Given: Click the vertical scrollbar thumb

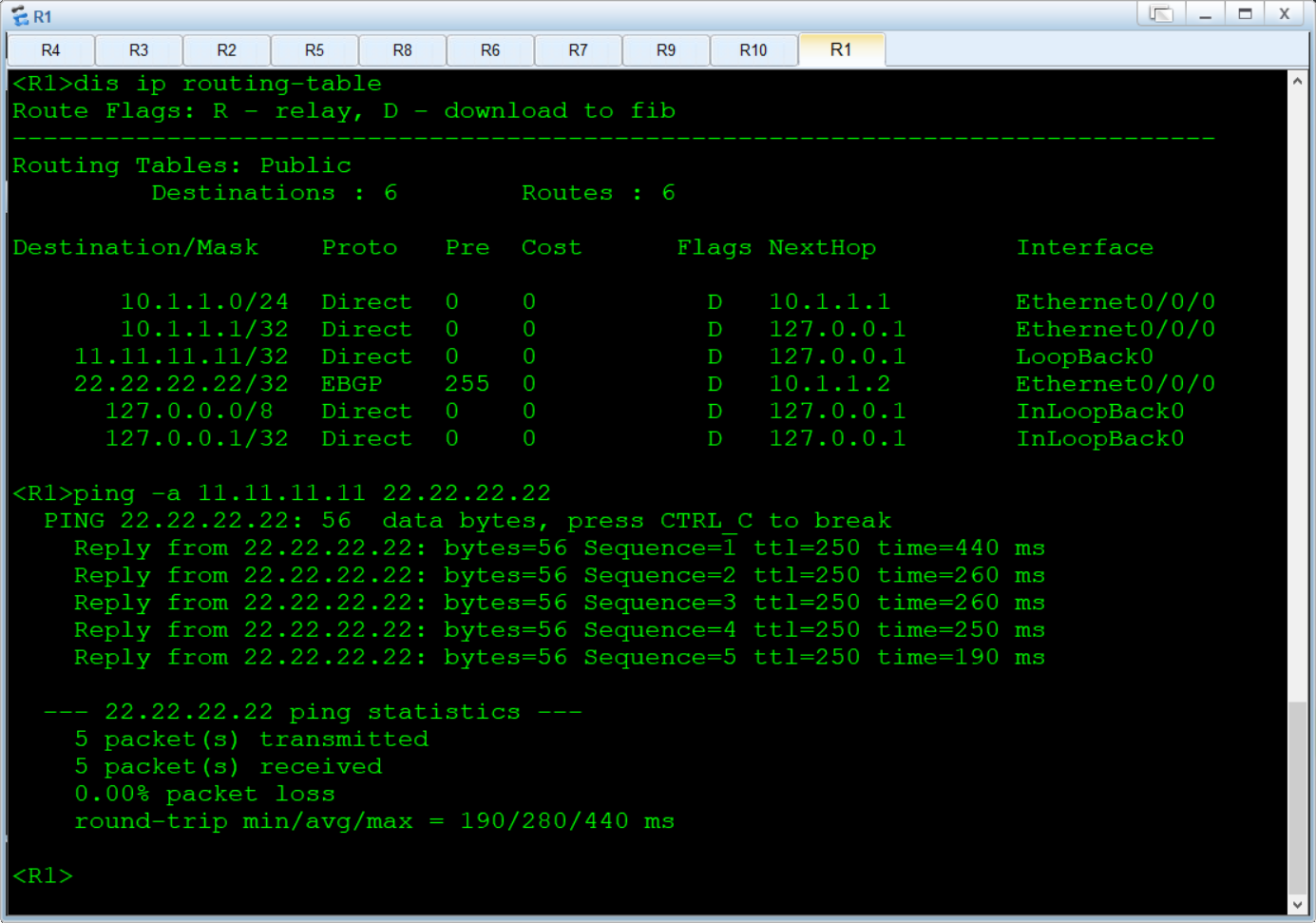Looking at the screenshot, I should (x=1298, y=798).
